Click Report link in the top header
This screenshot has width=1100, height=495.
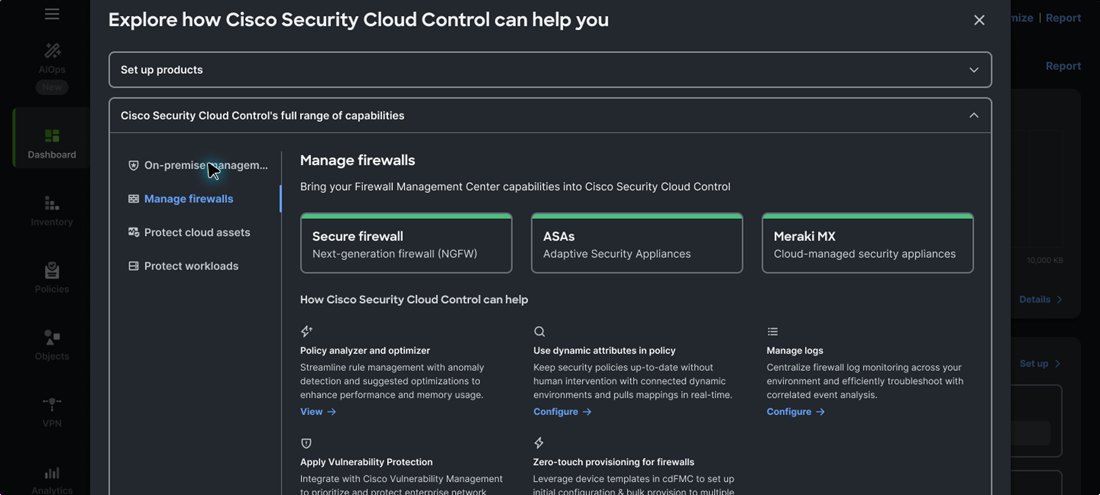tap(1064, 18)
